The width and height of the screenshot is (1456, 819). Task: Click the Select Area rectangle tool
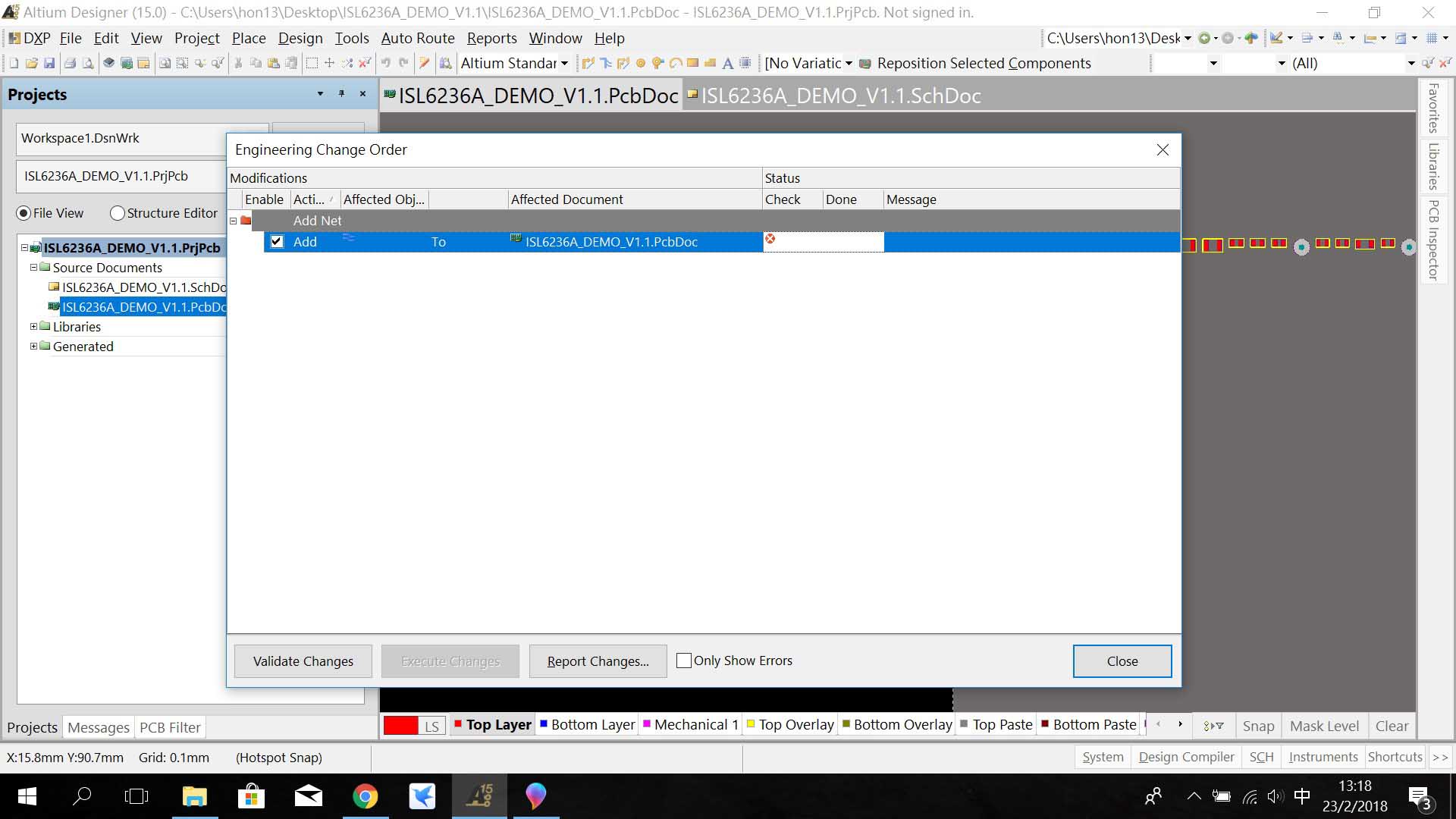(312, 64)
